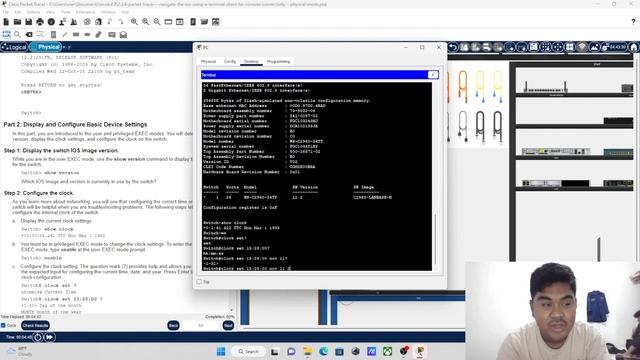The width and height of the screenshot is (640, 360).
Task: Click the Back button in instructions panel
Action: (173, 325)
